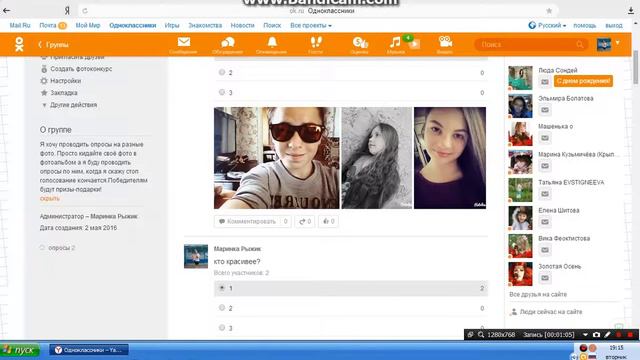Open browser downloads arrow icon

[x=631, y=11]
